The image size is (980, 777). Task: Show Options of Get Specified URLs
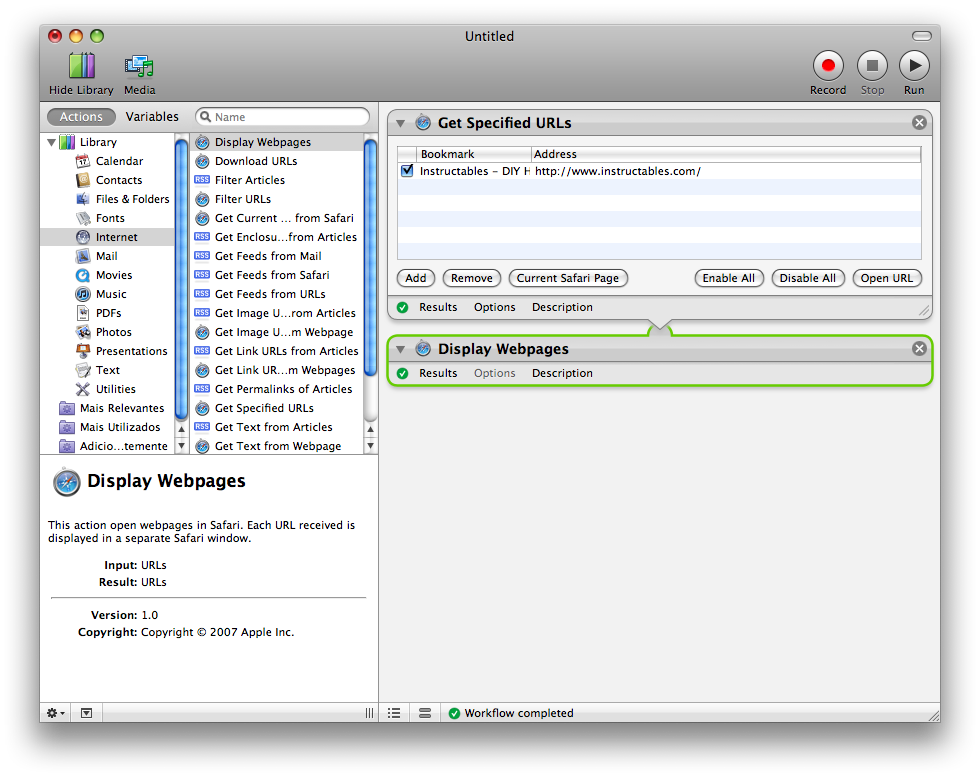pos(494,308)
